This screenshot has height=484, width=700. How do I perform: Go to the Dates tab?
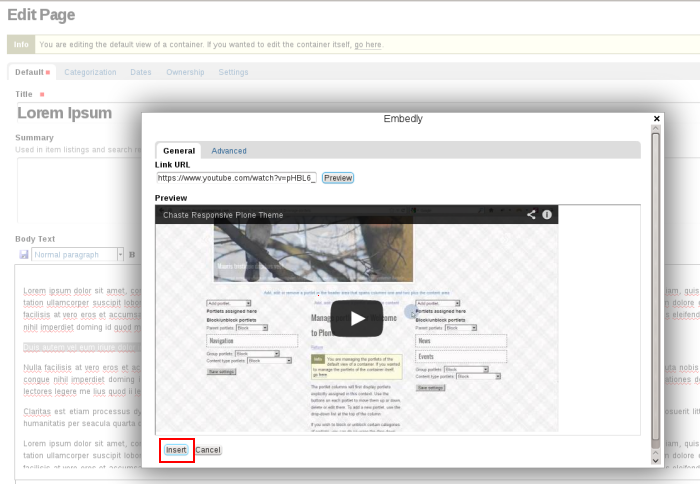coord(141,72)
